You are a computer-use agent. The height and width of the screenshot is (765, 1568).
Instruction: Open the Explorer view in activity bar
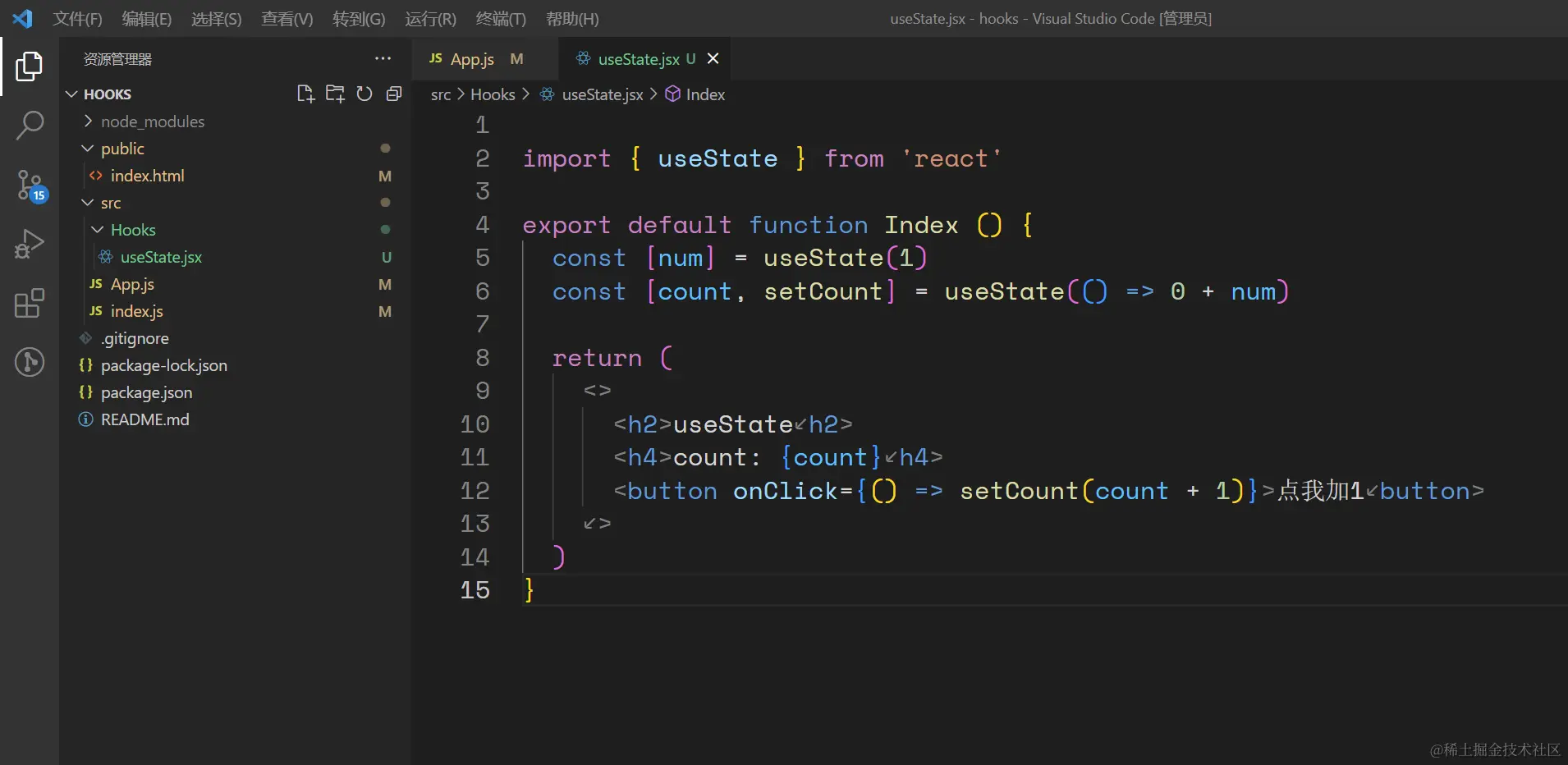coord(30,66)
